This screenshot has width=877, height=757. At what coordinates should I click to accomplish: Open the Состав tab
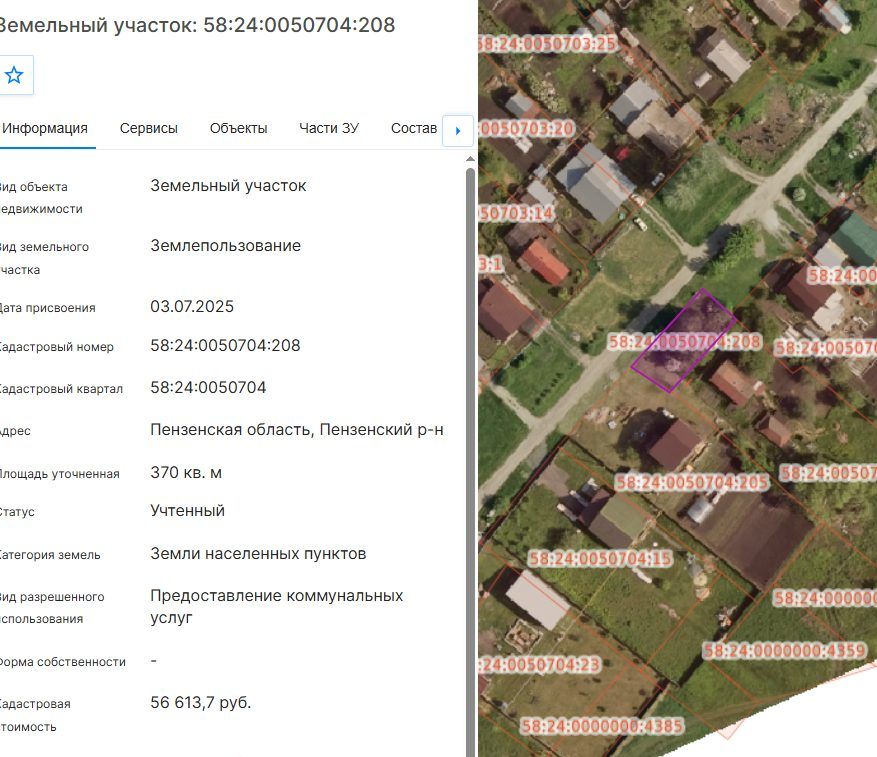coord(414,128)
